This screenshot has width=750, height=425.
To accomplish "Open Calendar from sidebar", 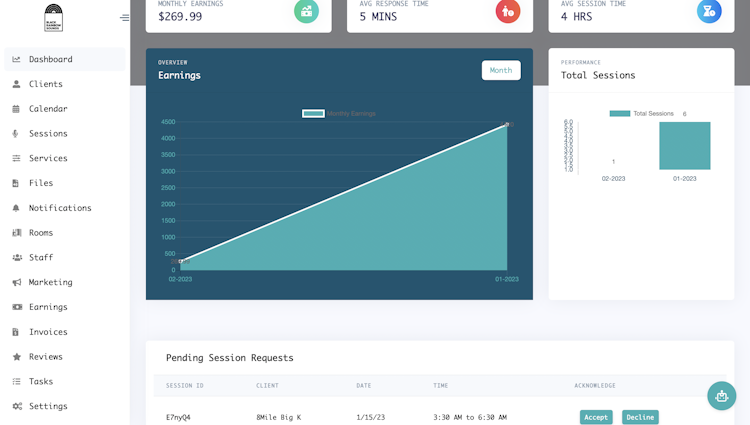I will coord(65,109).
